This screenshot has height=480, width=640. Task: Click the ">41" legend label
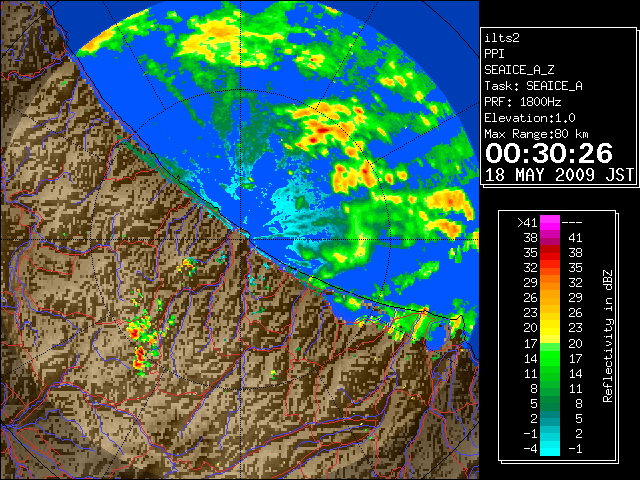527,223
